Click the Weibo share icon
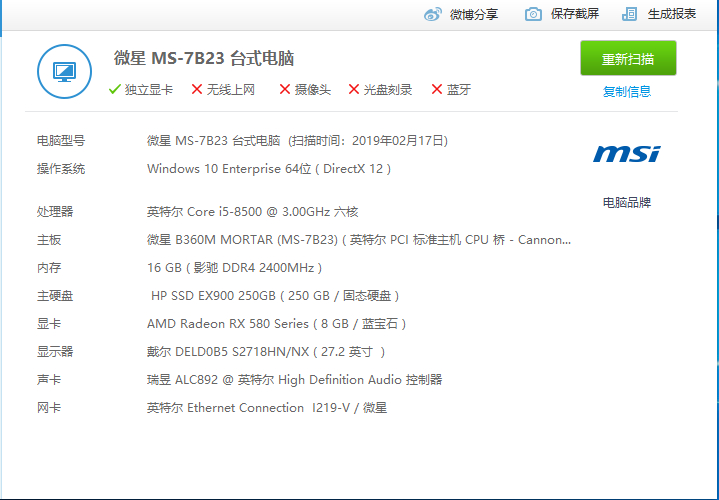This screenshot has width=719, height=500. 432,14
